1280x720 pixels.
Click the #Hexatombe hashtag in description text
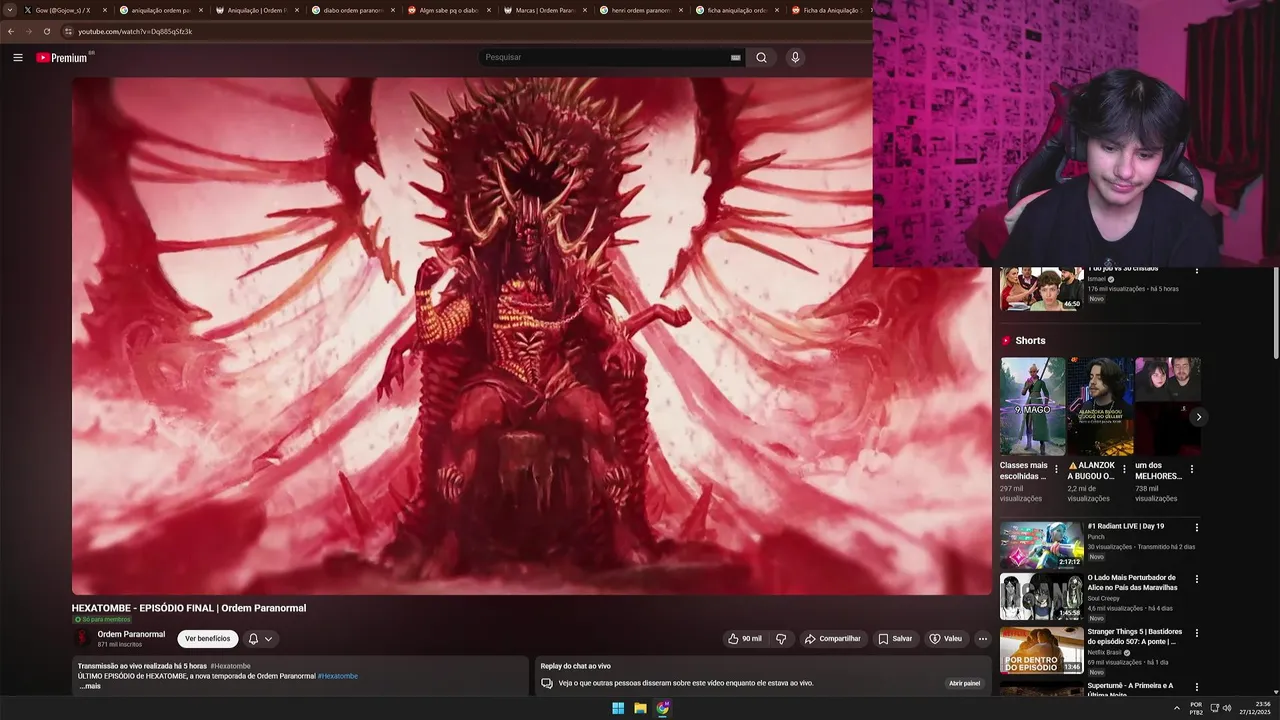coord(338,676)
